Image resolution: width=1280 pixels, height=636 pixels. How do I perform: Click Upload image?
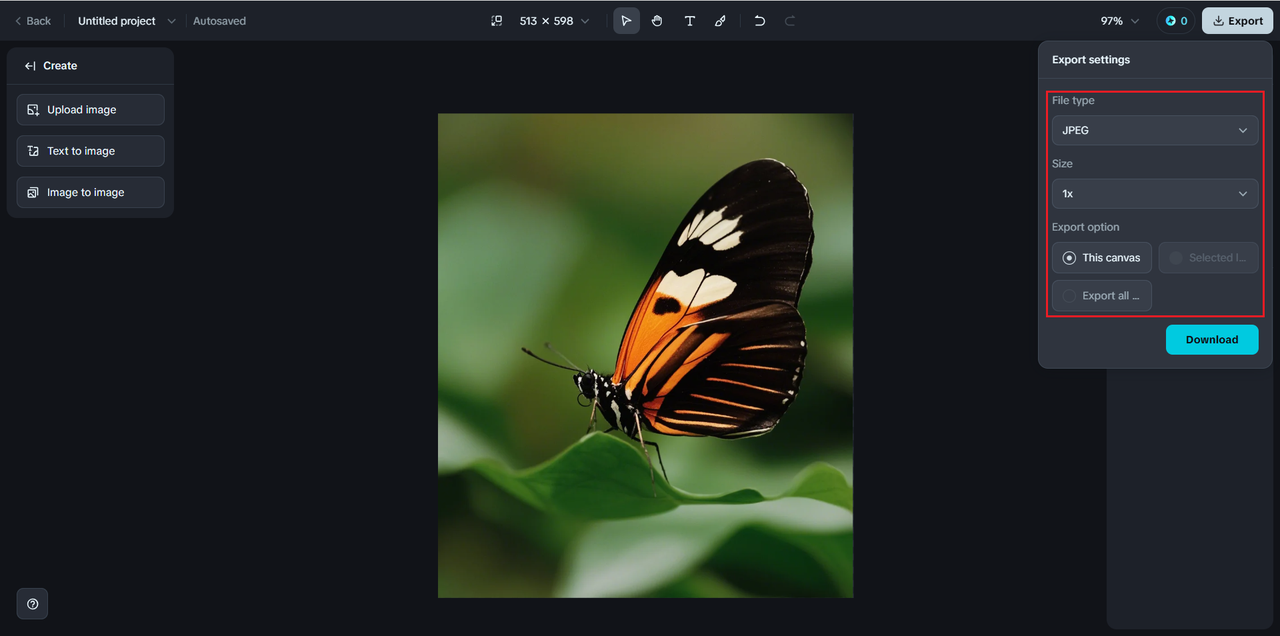[x=91, y=110]
